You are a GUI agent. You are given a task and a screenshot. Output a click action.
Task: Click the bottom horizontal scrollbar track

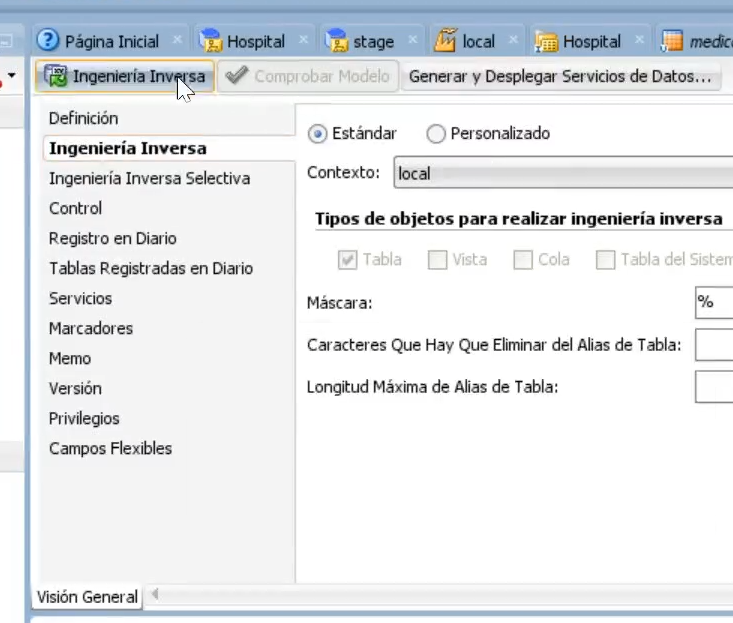coord(447,595)
